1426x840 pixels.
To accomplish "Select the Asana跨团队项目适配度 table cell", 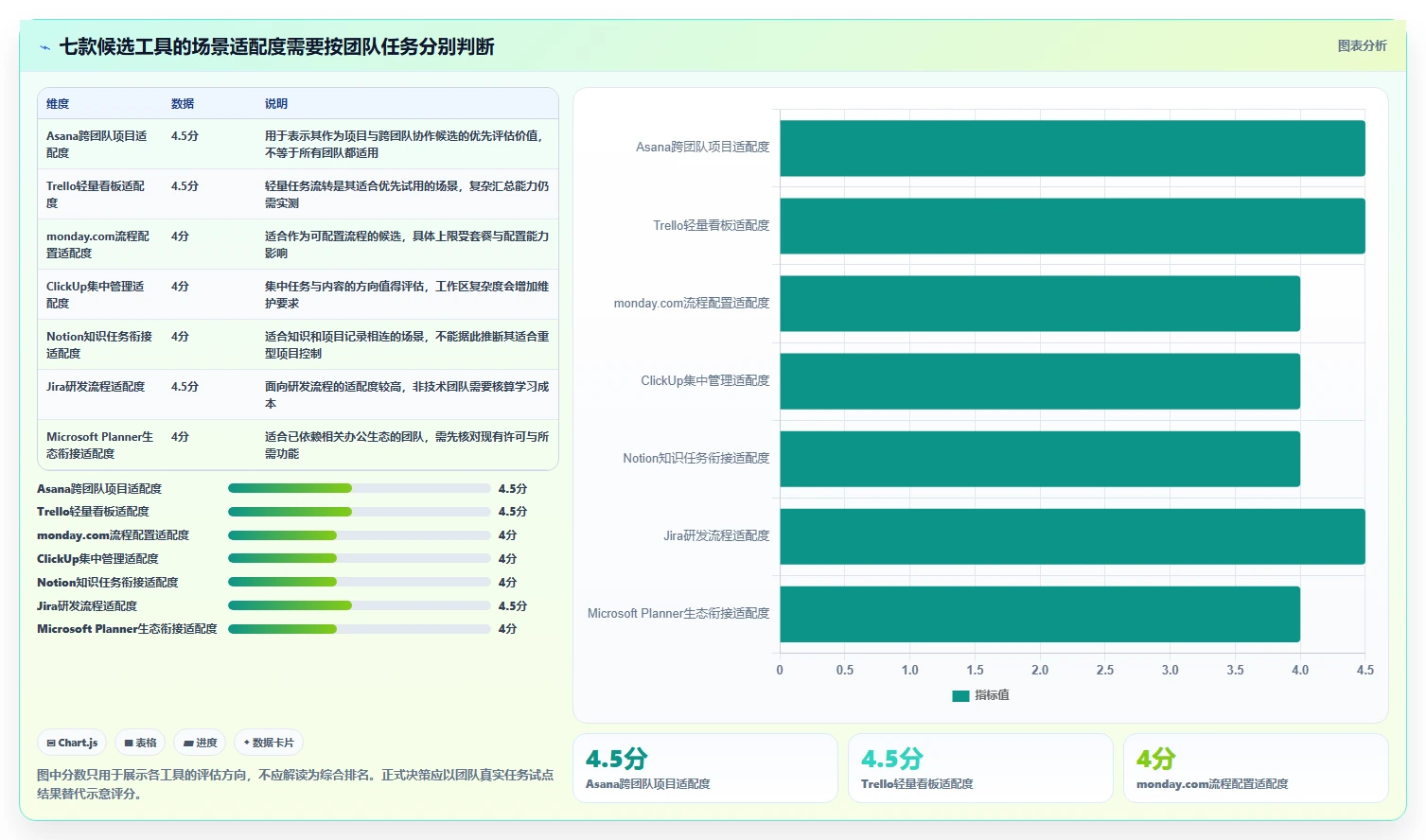I will click(98, 144).
